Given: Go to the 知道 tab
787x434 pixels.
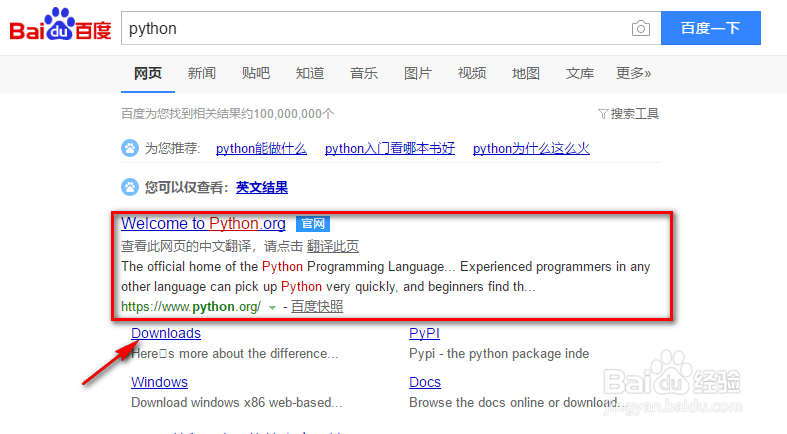Looking at the screenshot, I should [x=310, y=73].
